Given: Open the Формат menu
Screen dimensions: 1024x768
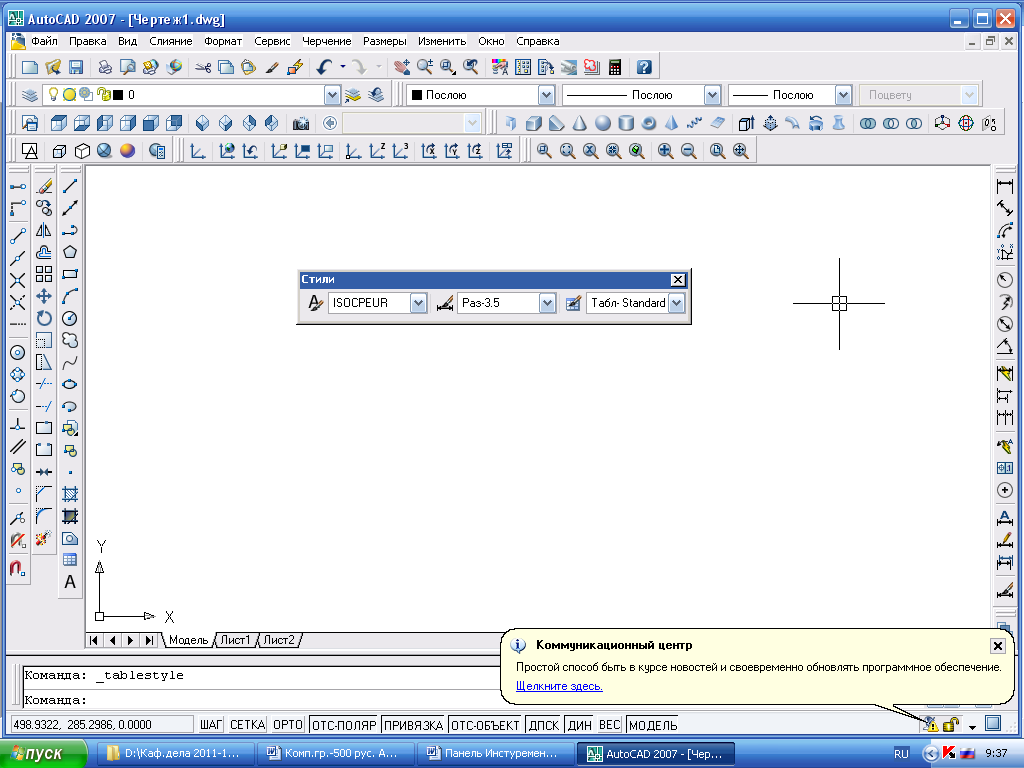Looking at the screenshot, I should [x=223, y=41].
